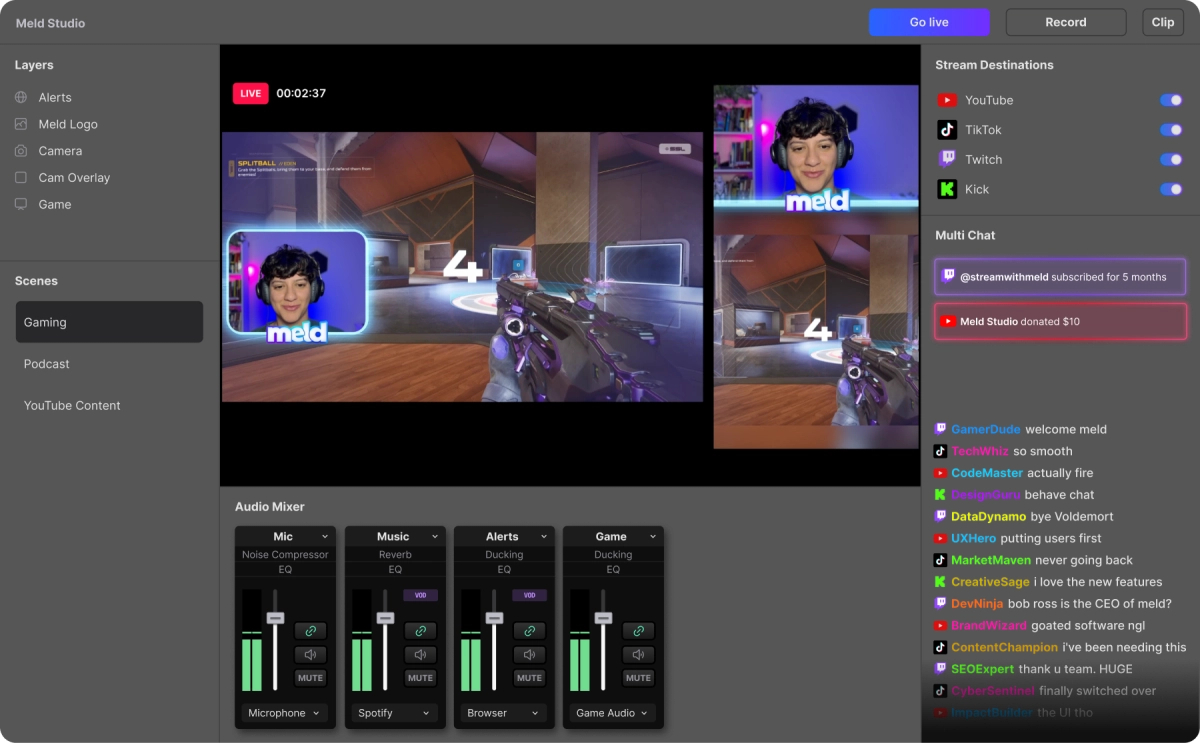
Task: Click the Meld Studio donated $10 card
Action: pos(1061,321)
